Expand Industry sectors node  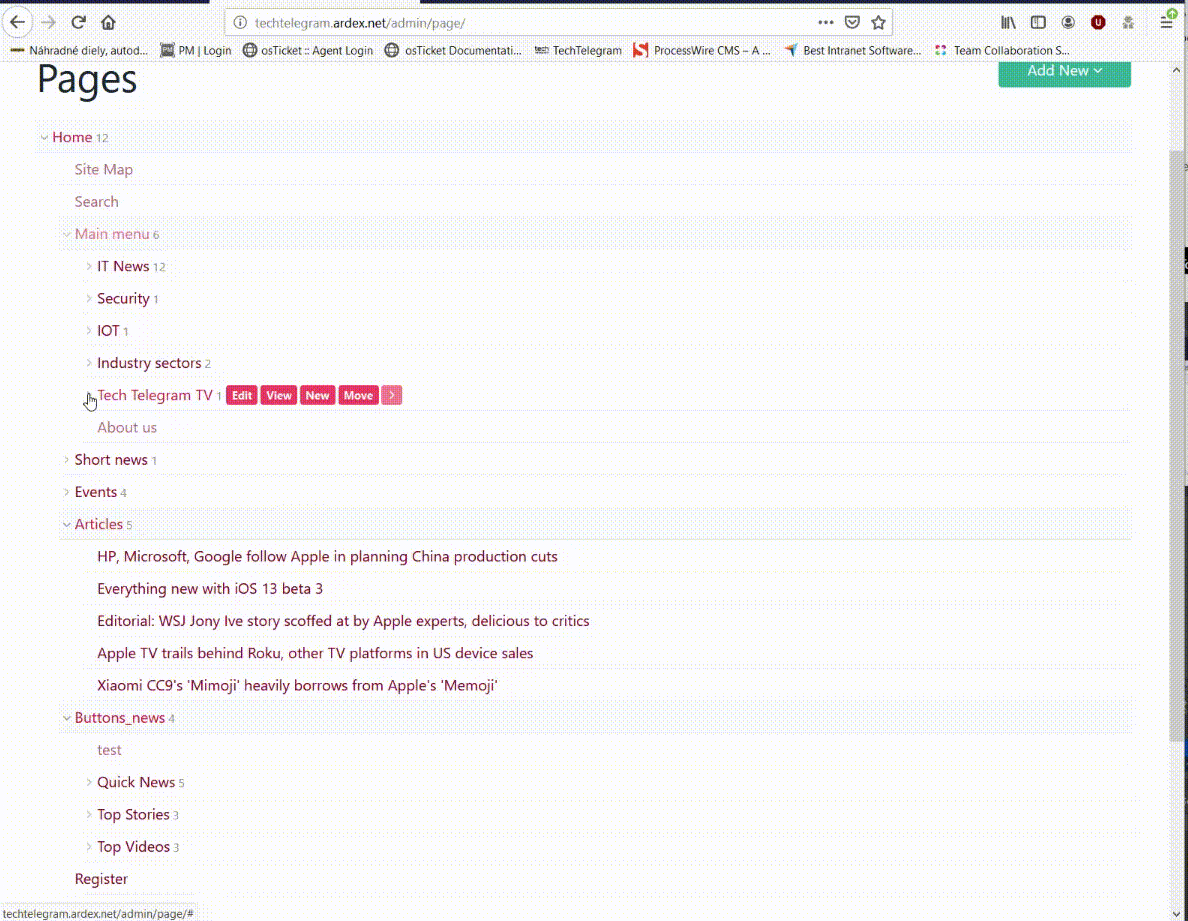(89, 363)
